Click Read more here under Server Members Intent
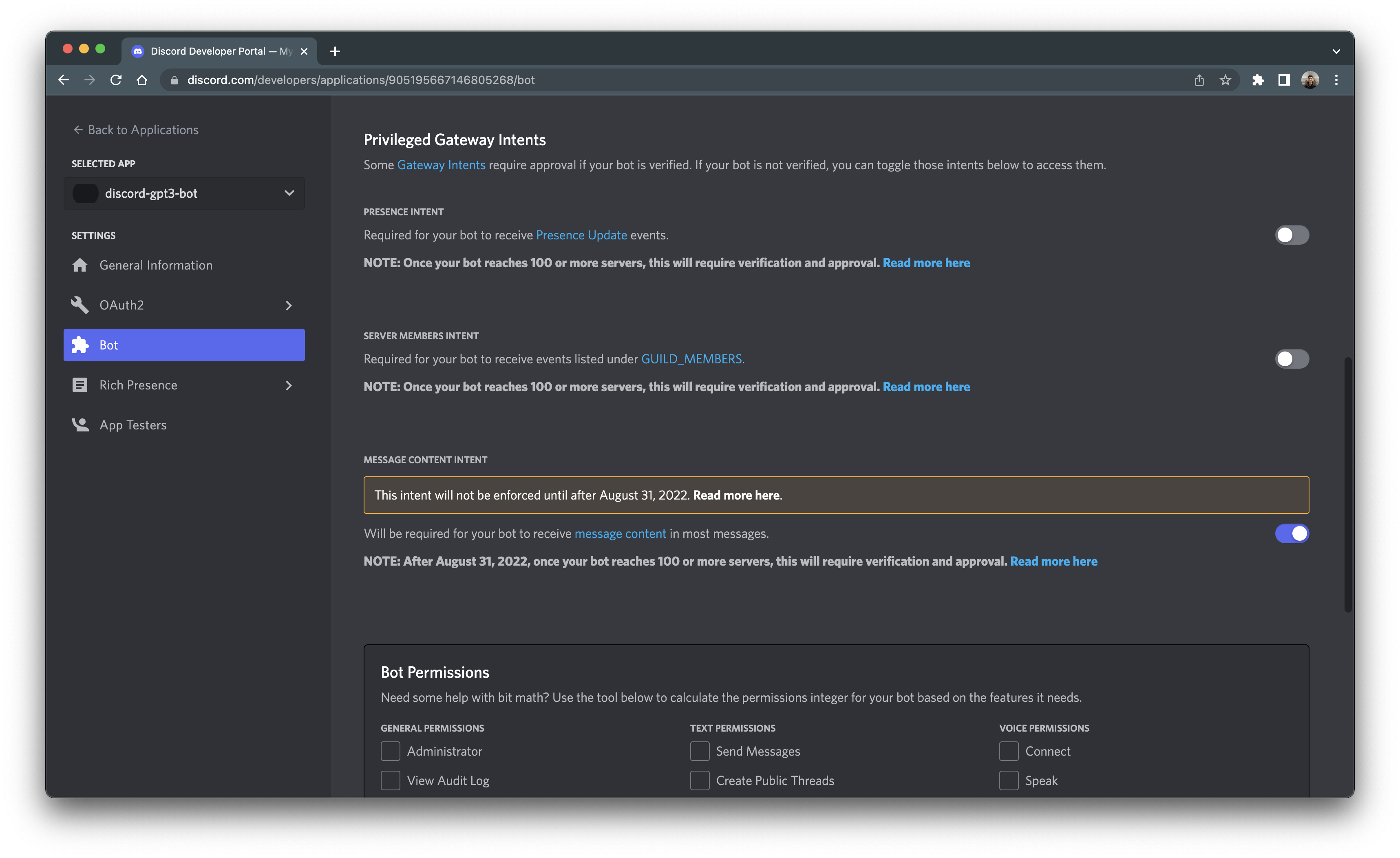Screen dimensions: 1400x858 [926, 386]
